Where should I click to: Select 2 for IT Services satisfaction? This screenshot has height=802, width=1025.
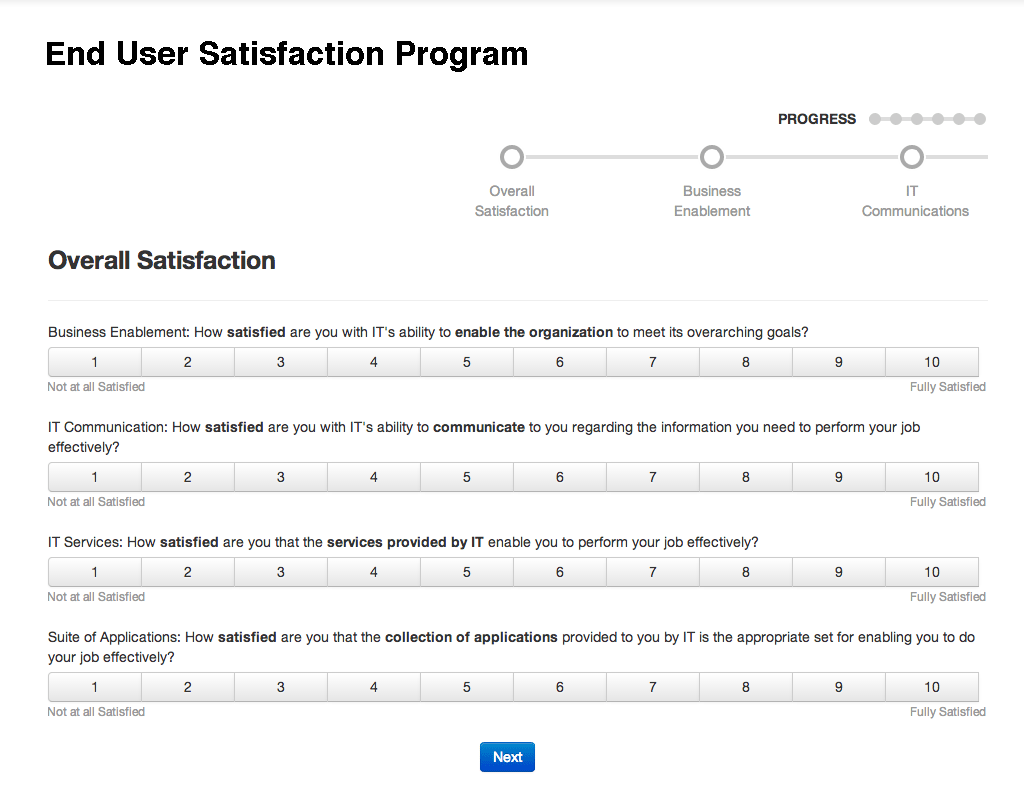(188, 572)
